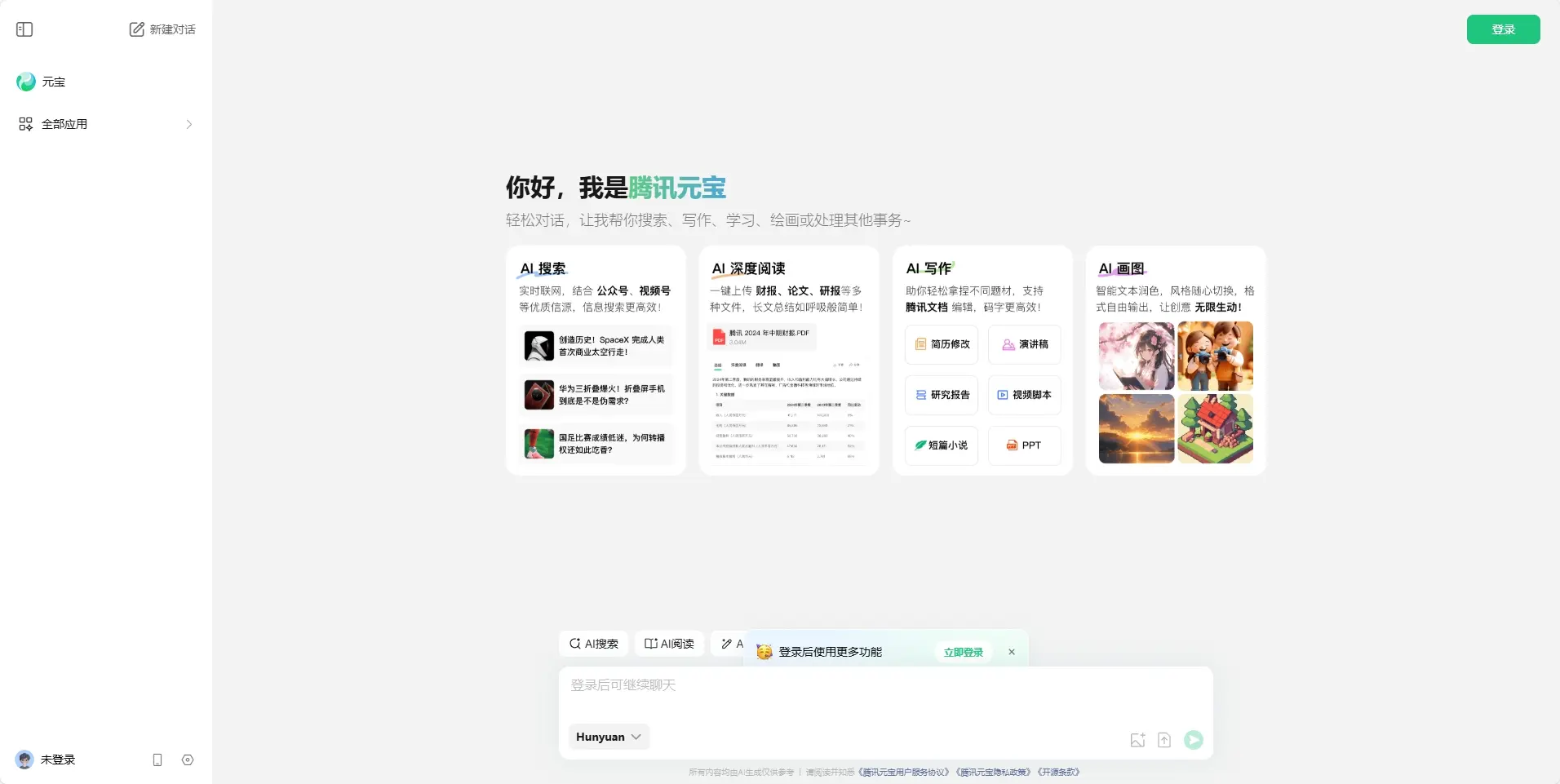1560x784 pixels.
Task: Click the 腾讯 2024 年中期财报.PDF card
Action: pyautogui.click(x=762, y=335)
